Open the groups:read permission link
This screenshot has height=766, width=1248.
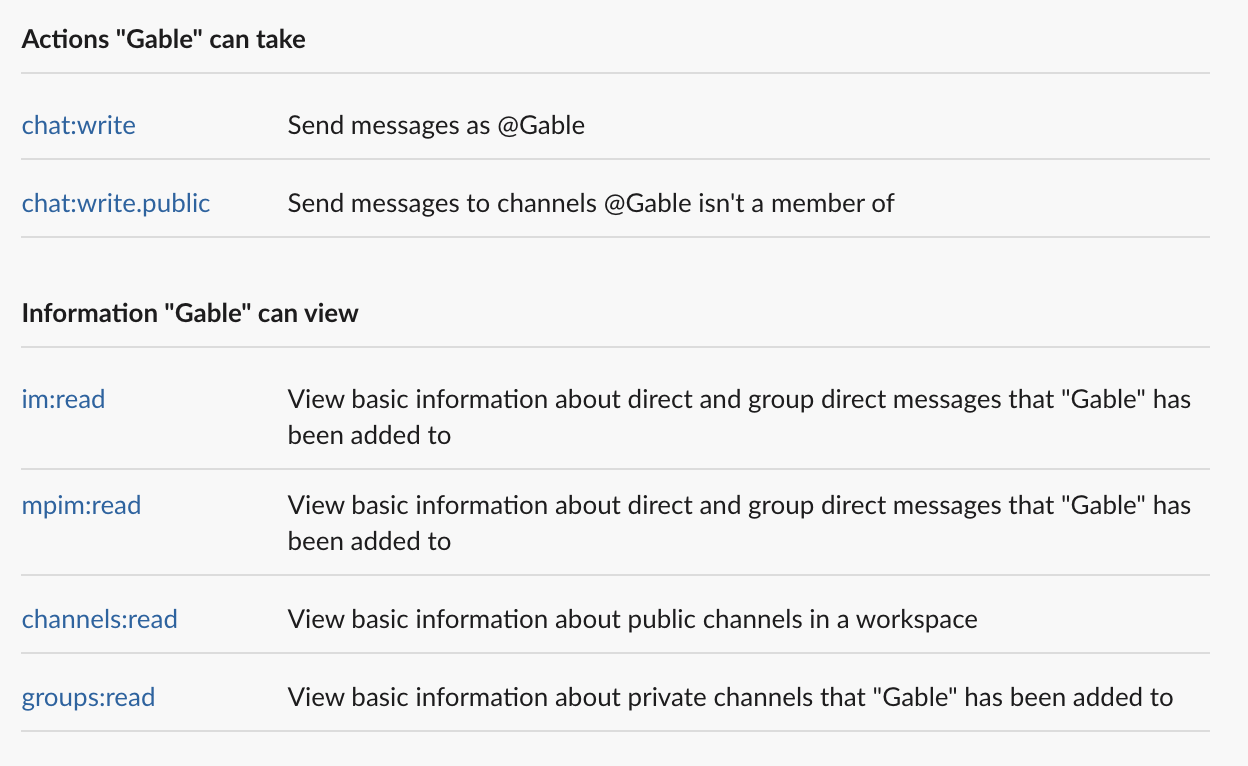point(87,697)
